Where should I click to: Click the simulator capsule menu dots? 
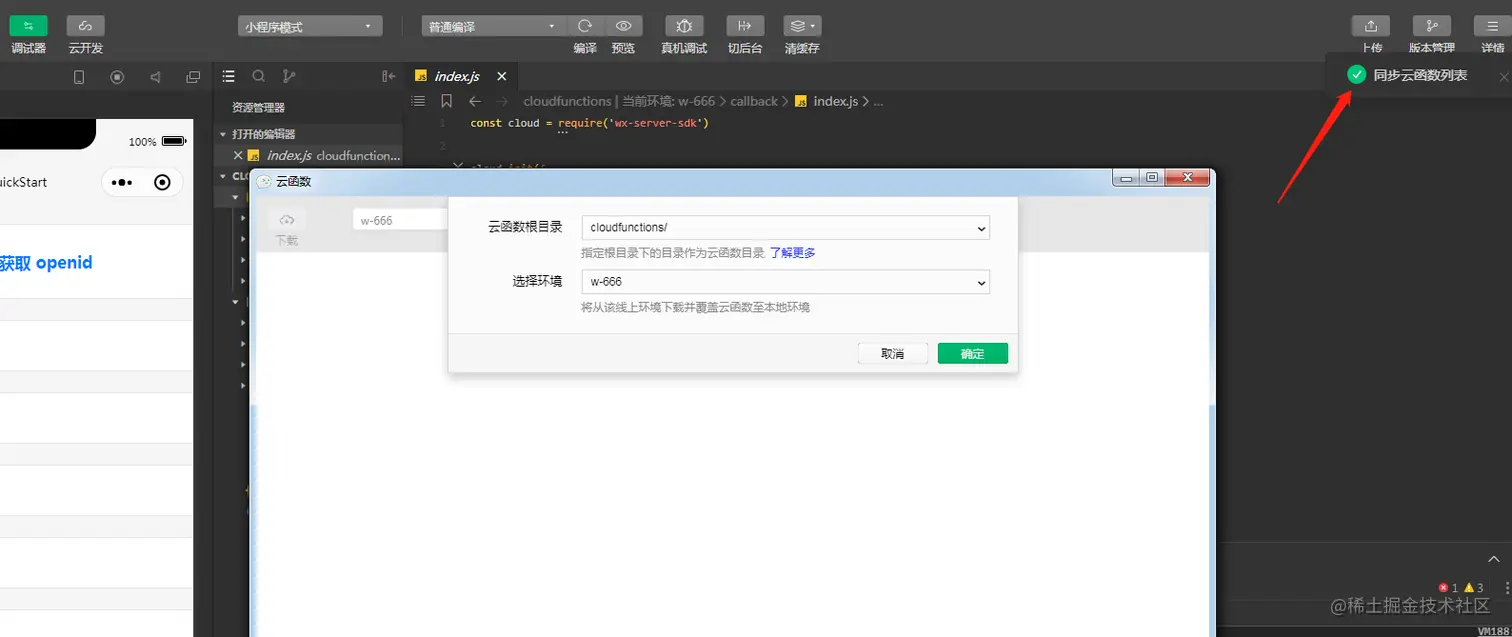123,182
